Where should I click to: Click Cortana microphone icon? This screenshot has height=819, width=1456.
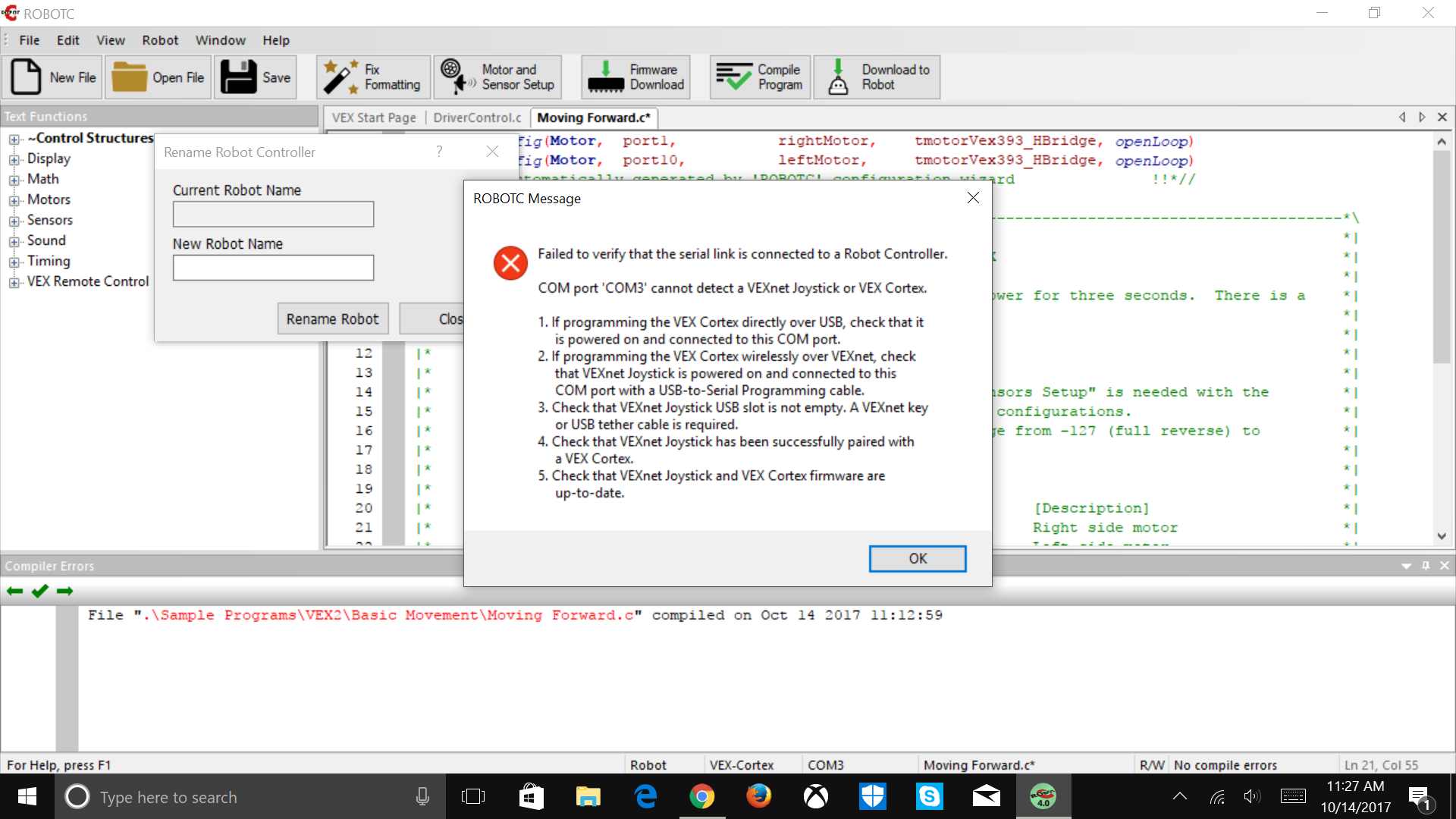tap(422, 796)
